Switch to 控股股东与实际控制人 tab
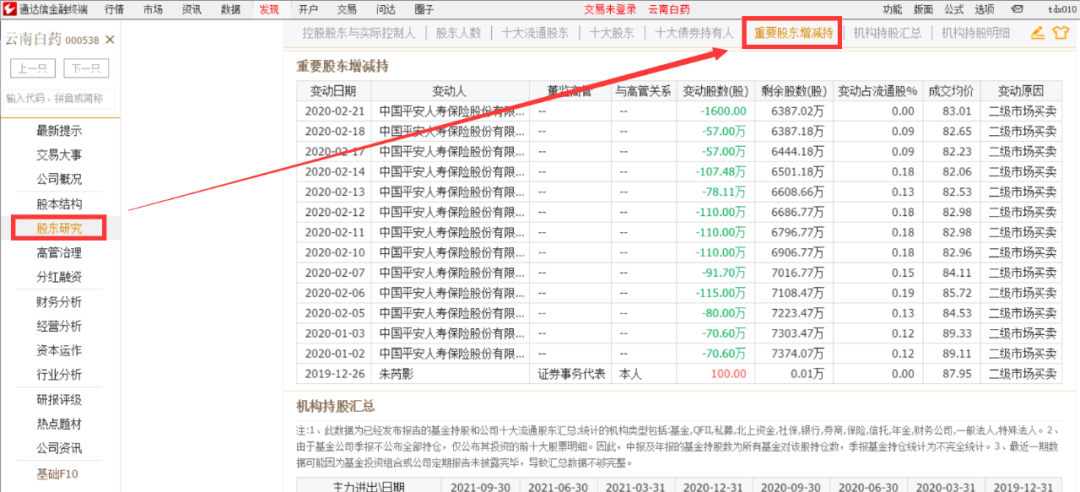 359,32
